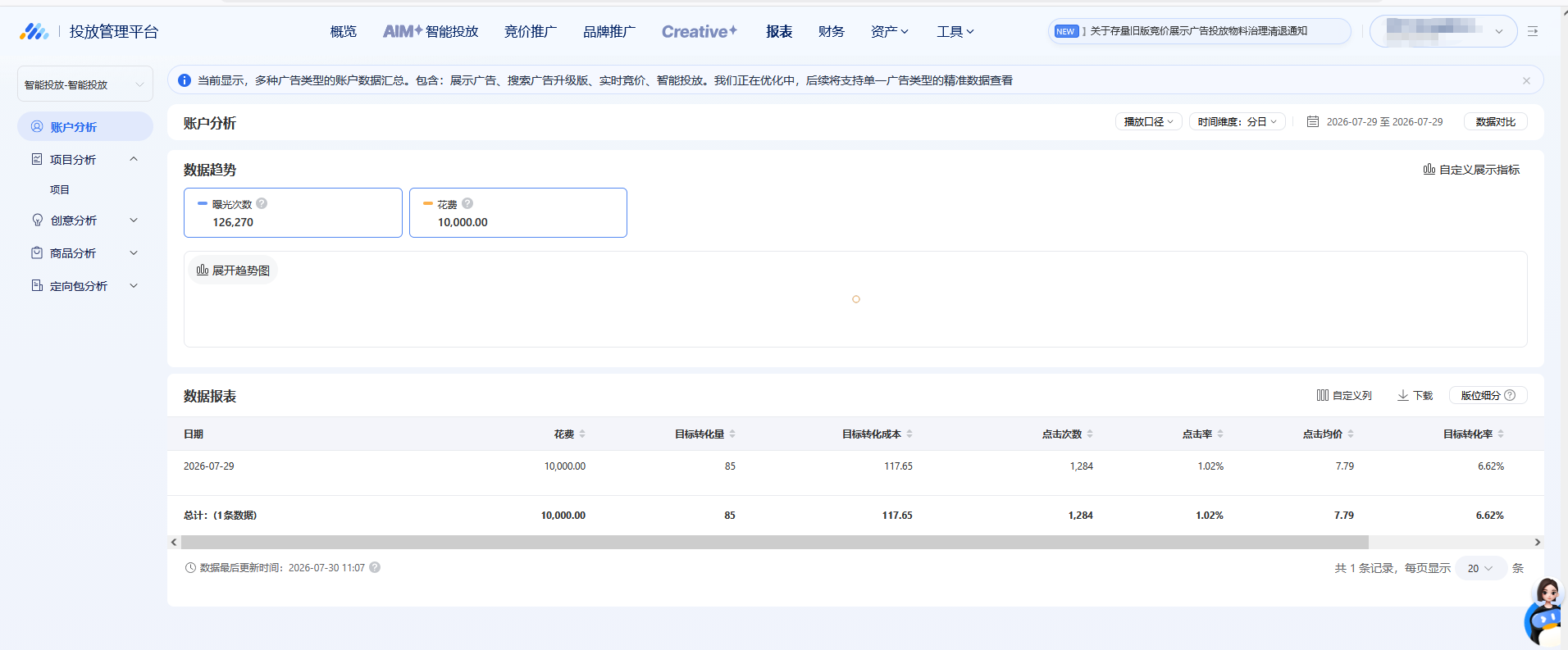
Task: Go to 竞价推广 tab
Action: coord(530,31)
